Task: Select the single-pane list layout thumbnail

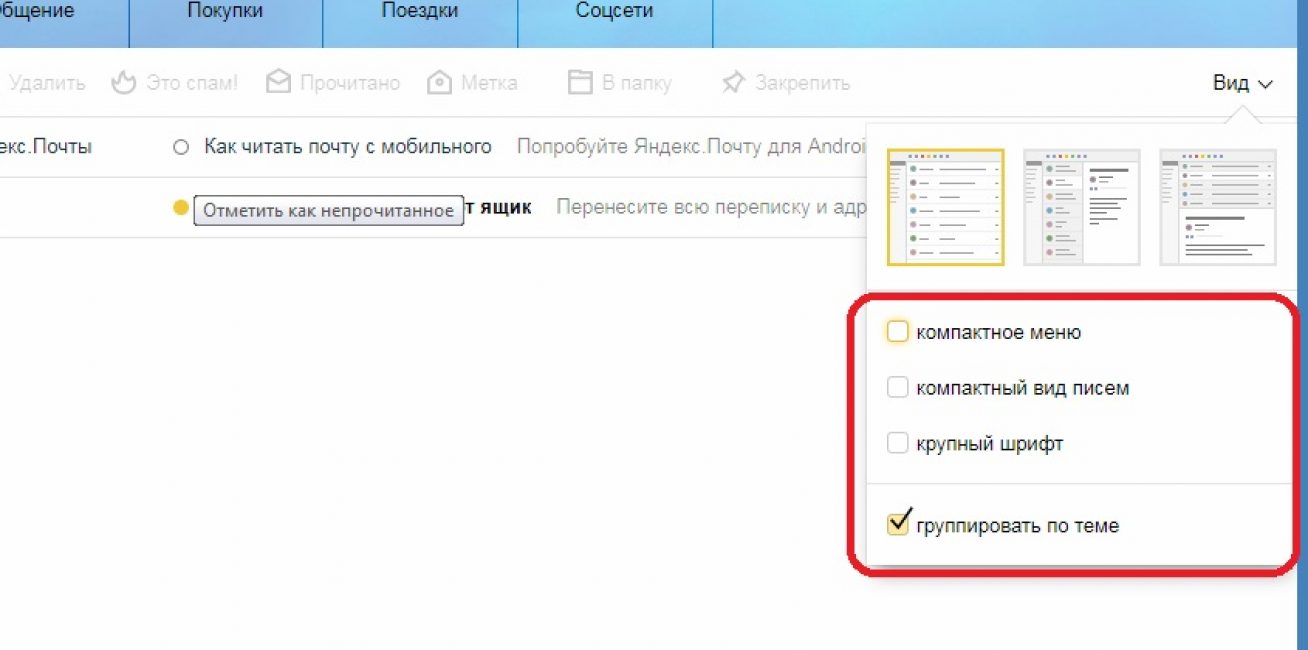Action: [945, 207]
